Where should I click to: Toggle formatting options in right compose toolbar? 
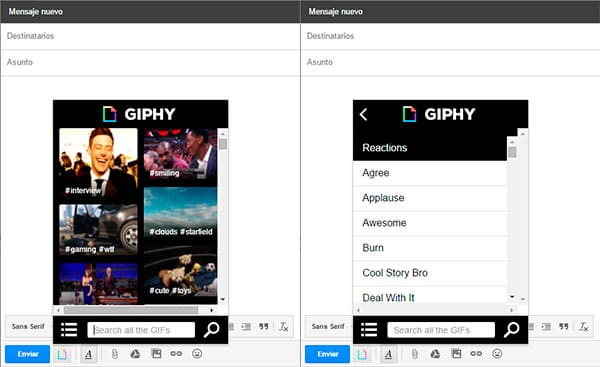tap(388, 354)
